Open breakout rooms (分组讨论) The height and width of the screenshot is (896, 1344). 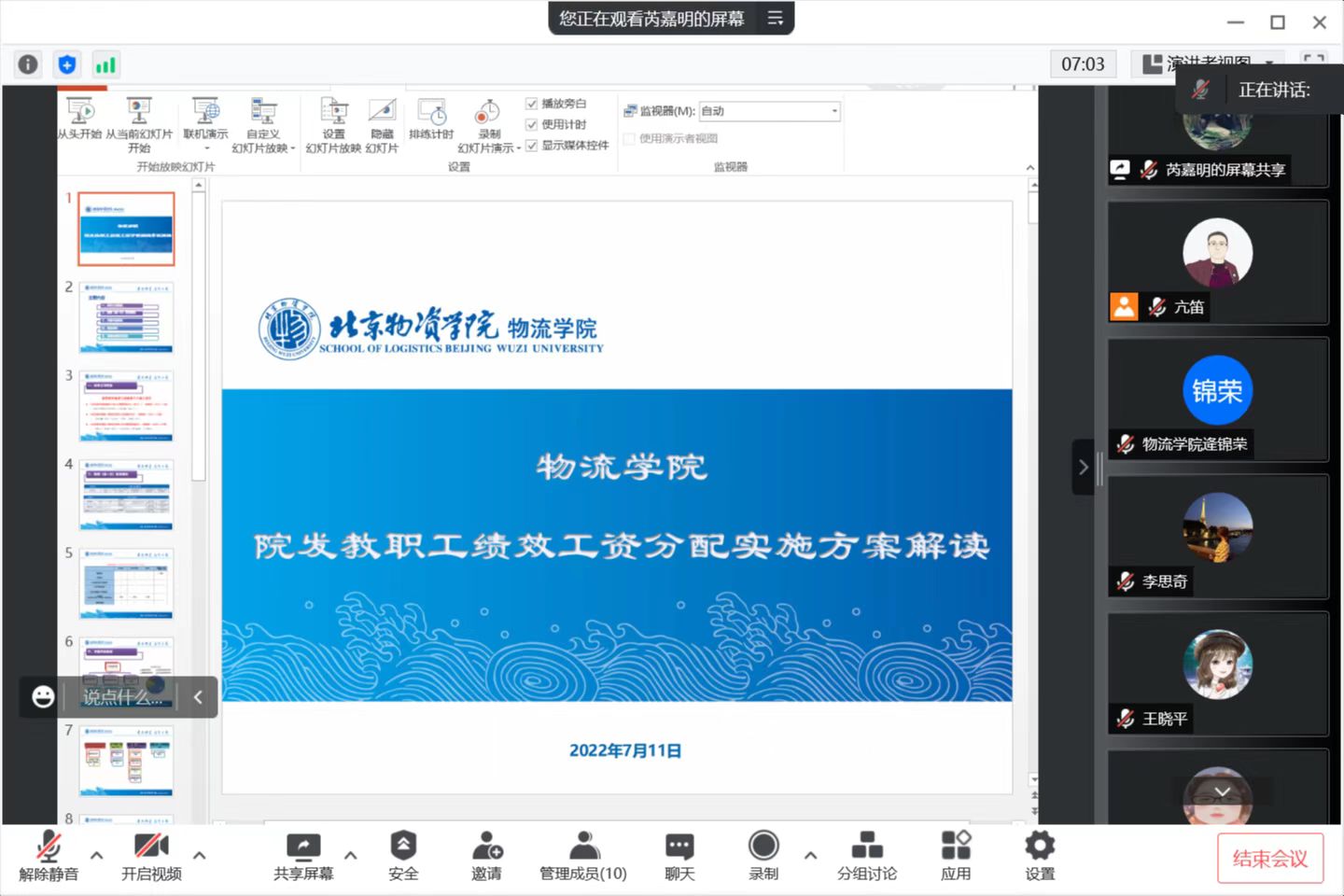click(x=866, y=856)
